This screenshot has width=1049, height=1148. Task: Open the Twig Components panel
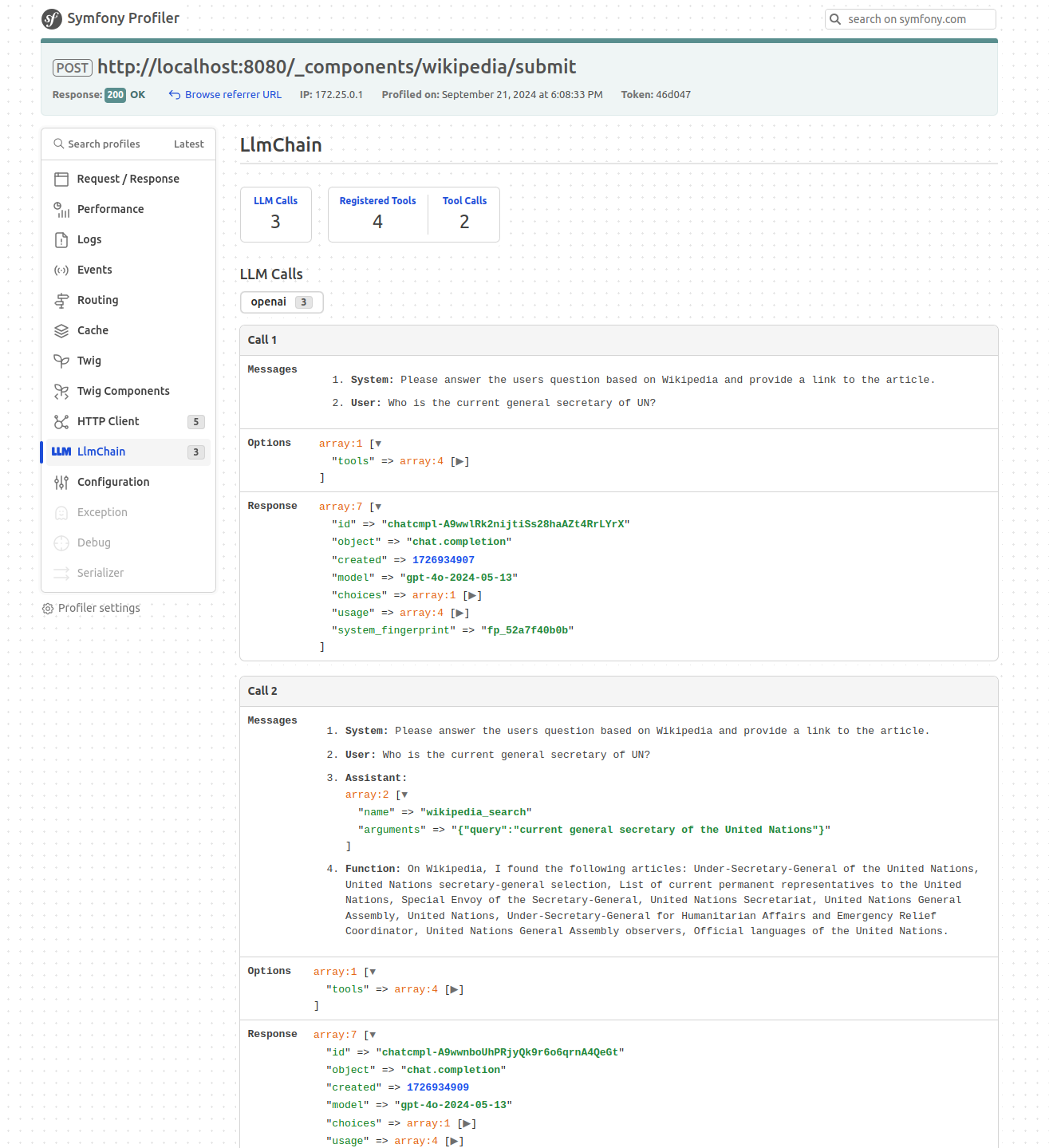(x=128, y=391)
